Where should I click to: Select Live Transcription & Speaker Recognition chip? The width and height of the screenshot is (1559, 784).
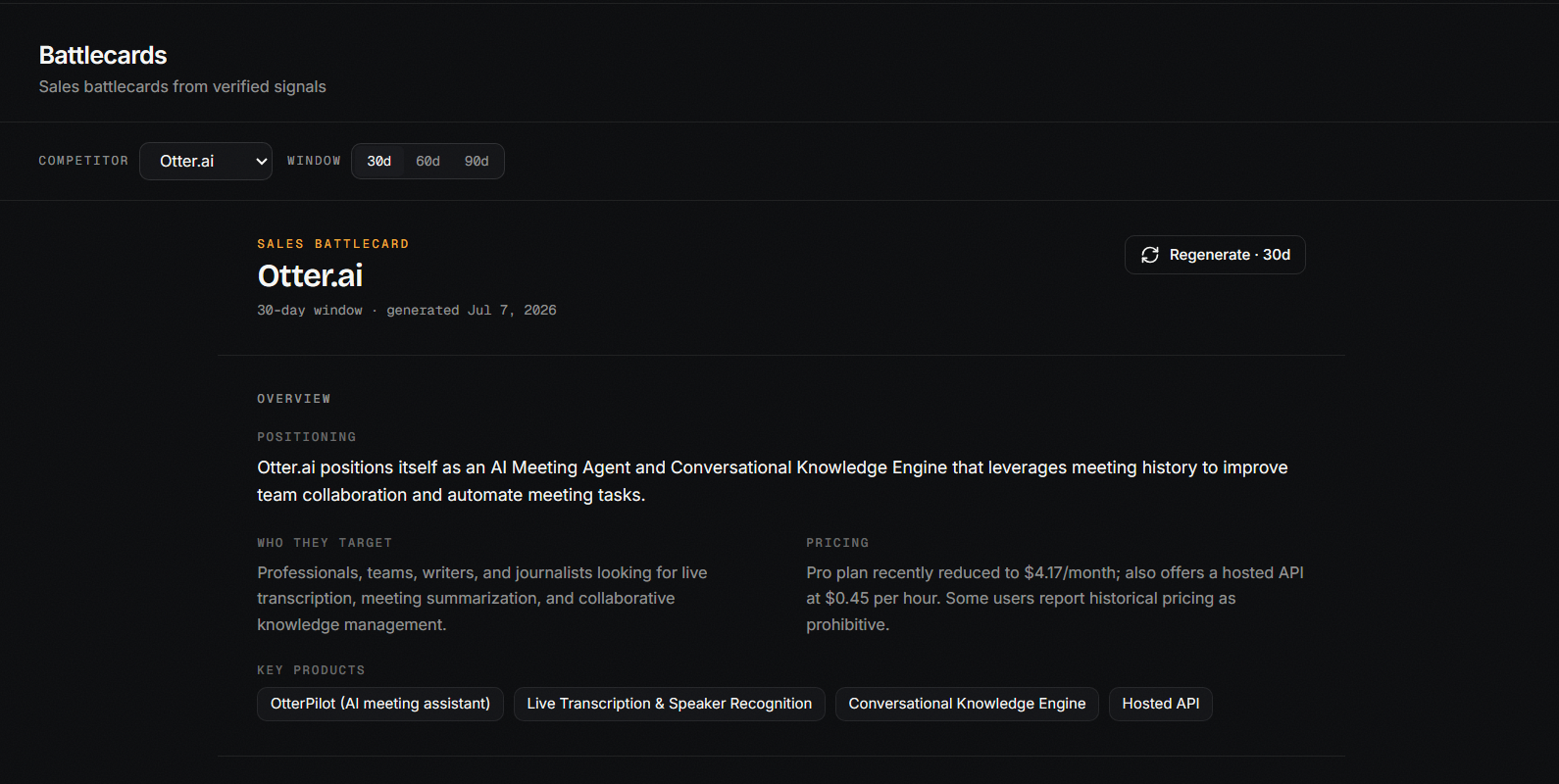coord(670,704)
